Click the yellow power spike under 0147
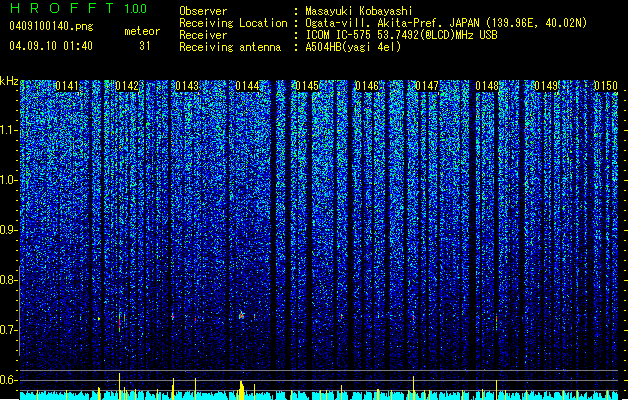Image resolution: width=629 pixels, height=400 pixels. tap(413, 387)
